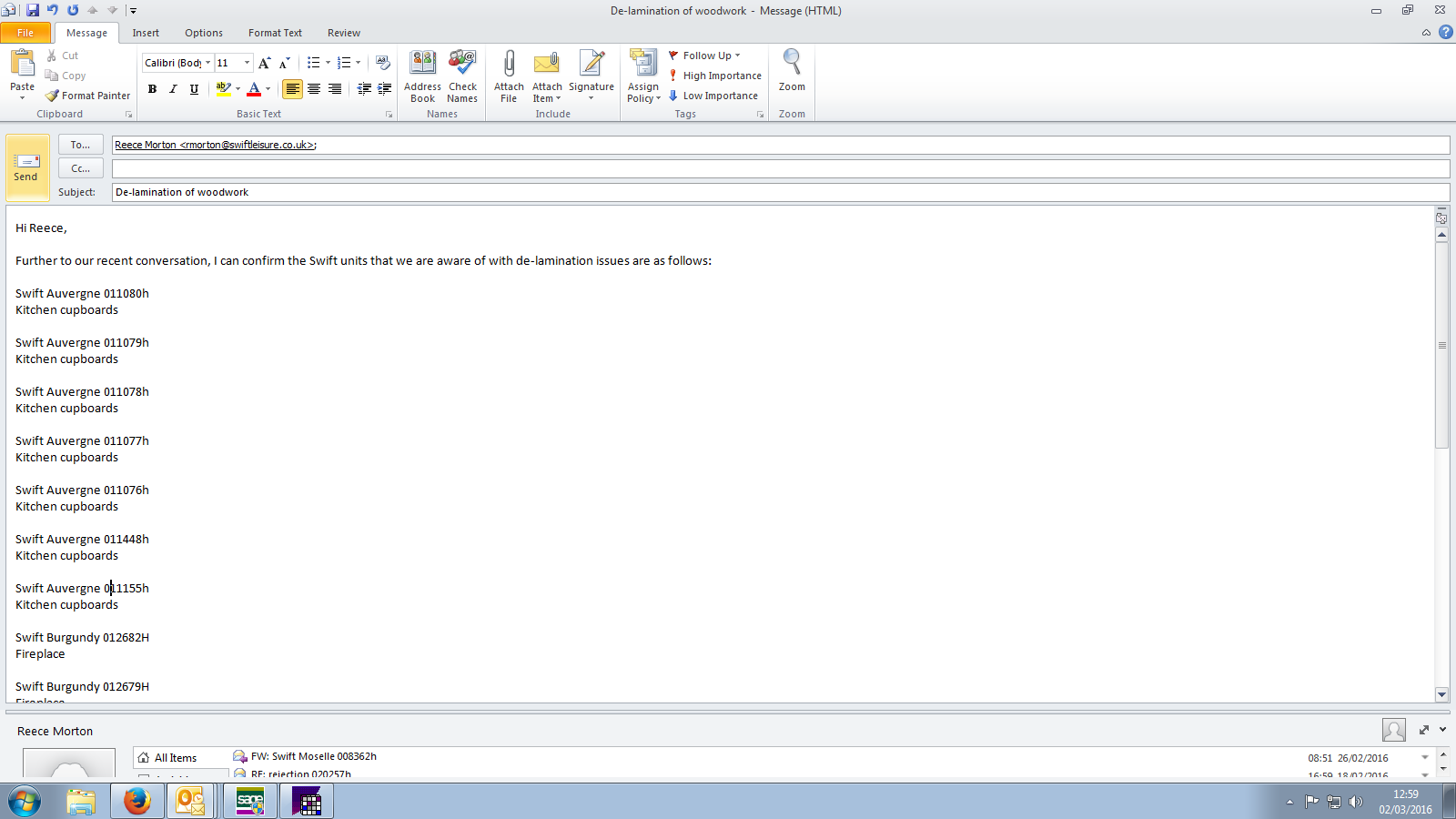Shrink the font size

[x=284, y=63]
